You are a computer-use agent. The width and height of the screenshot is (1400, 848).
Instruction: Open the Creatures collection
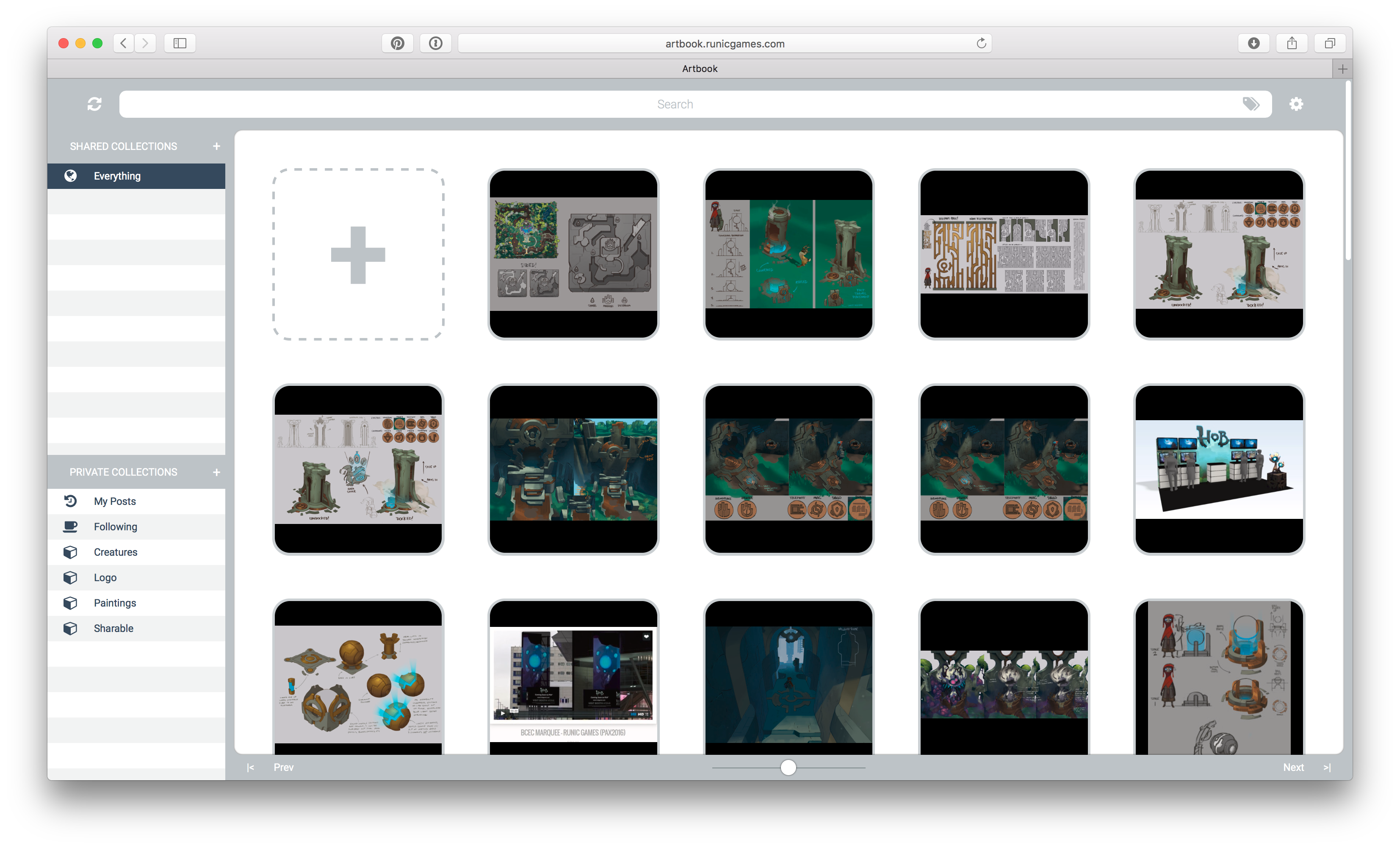[x=115, y=552]
